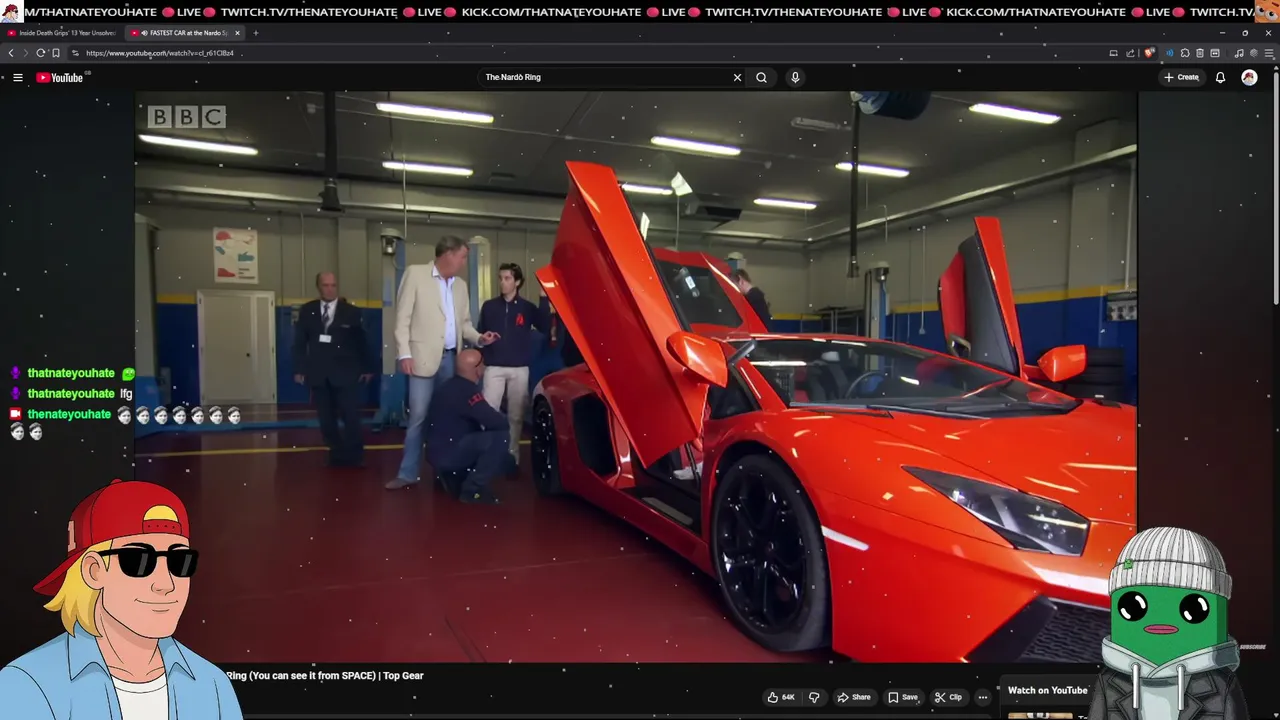Open site settings icon in address bar
The width and height of the screenshot is (1280, 720).
click(75, 53)
